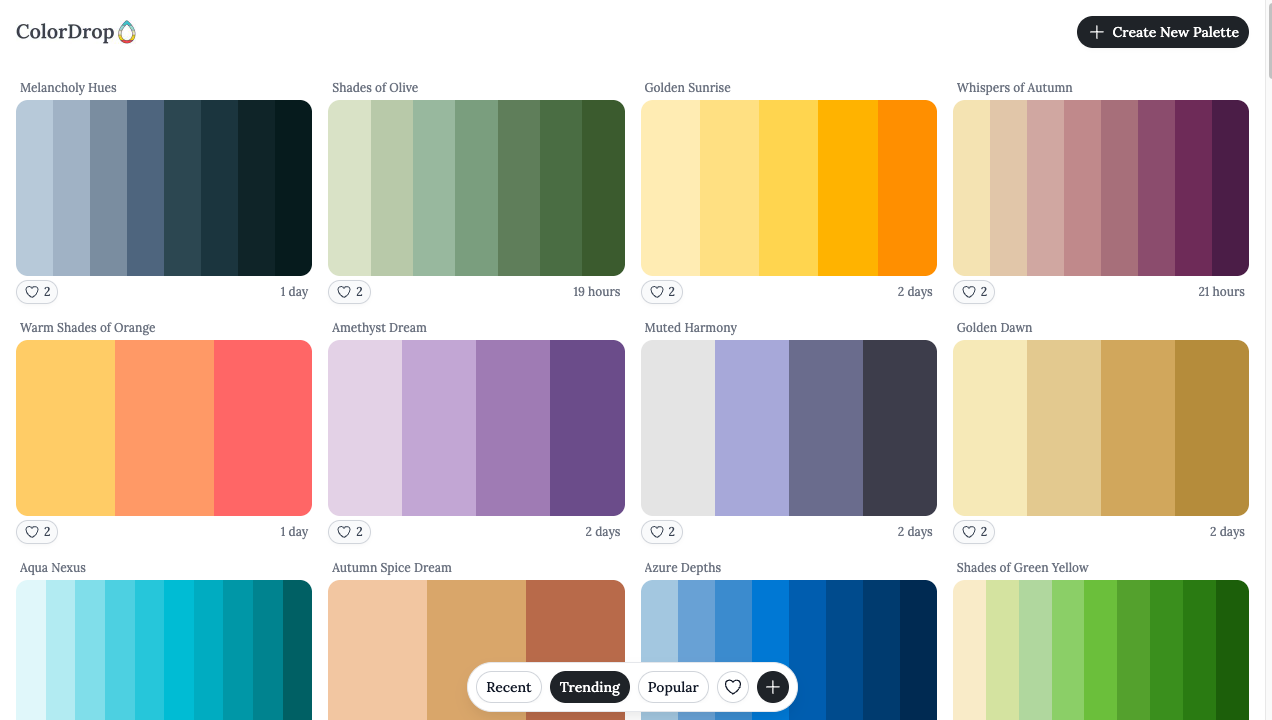Image resolution: width=1272 pixels, height=720 pixels.
Task: Click the '2 days' timestamp under Amethyst Dream
Action: pyautogui.click(x=603, y=532)
